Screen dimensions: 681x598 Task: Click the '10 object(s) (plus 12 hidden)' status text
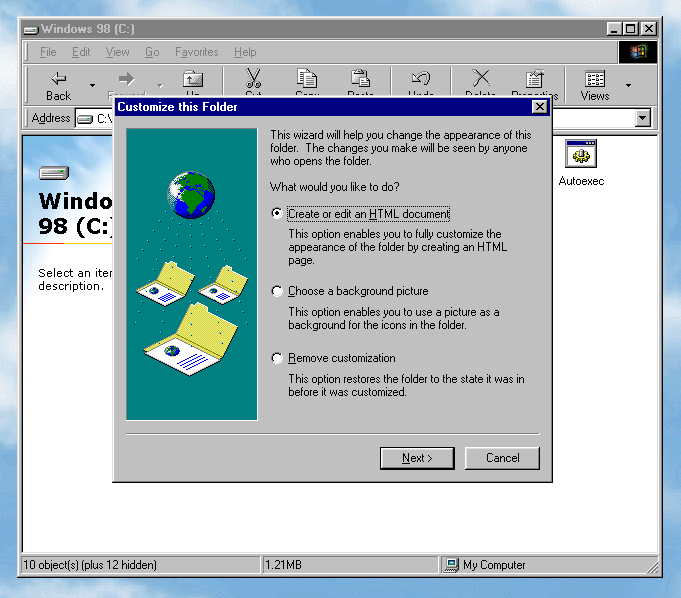click(90, 565)
